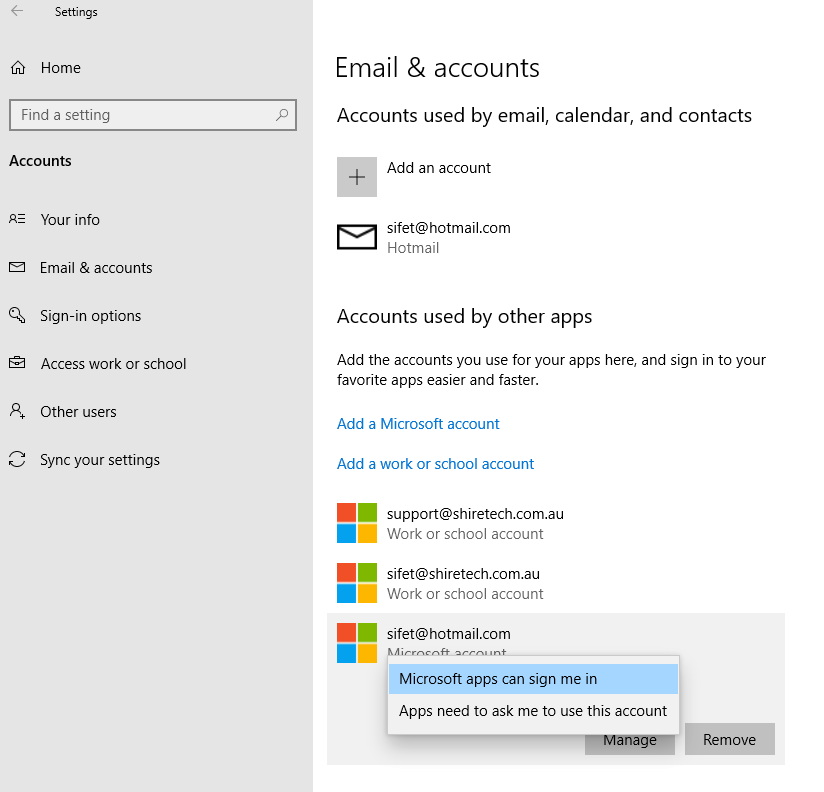Click the back arrow in Settings
This screenshot has width=824, height=792.
point(17,11)
